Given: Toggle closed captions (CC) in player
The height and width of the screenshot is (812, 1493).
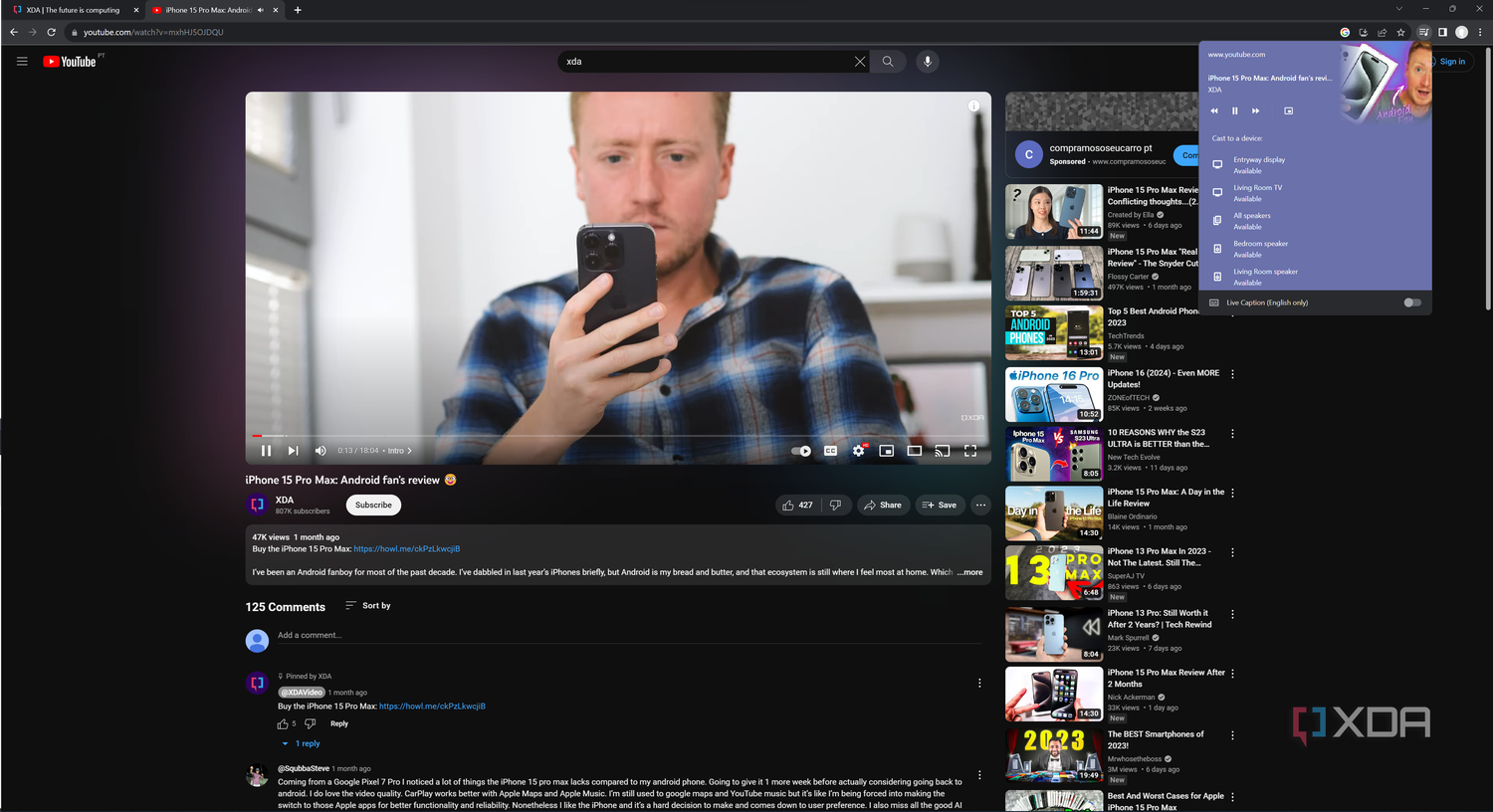Looking at the screenshot, I should pyautogui.click(x=830, y=451).
